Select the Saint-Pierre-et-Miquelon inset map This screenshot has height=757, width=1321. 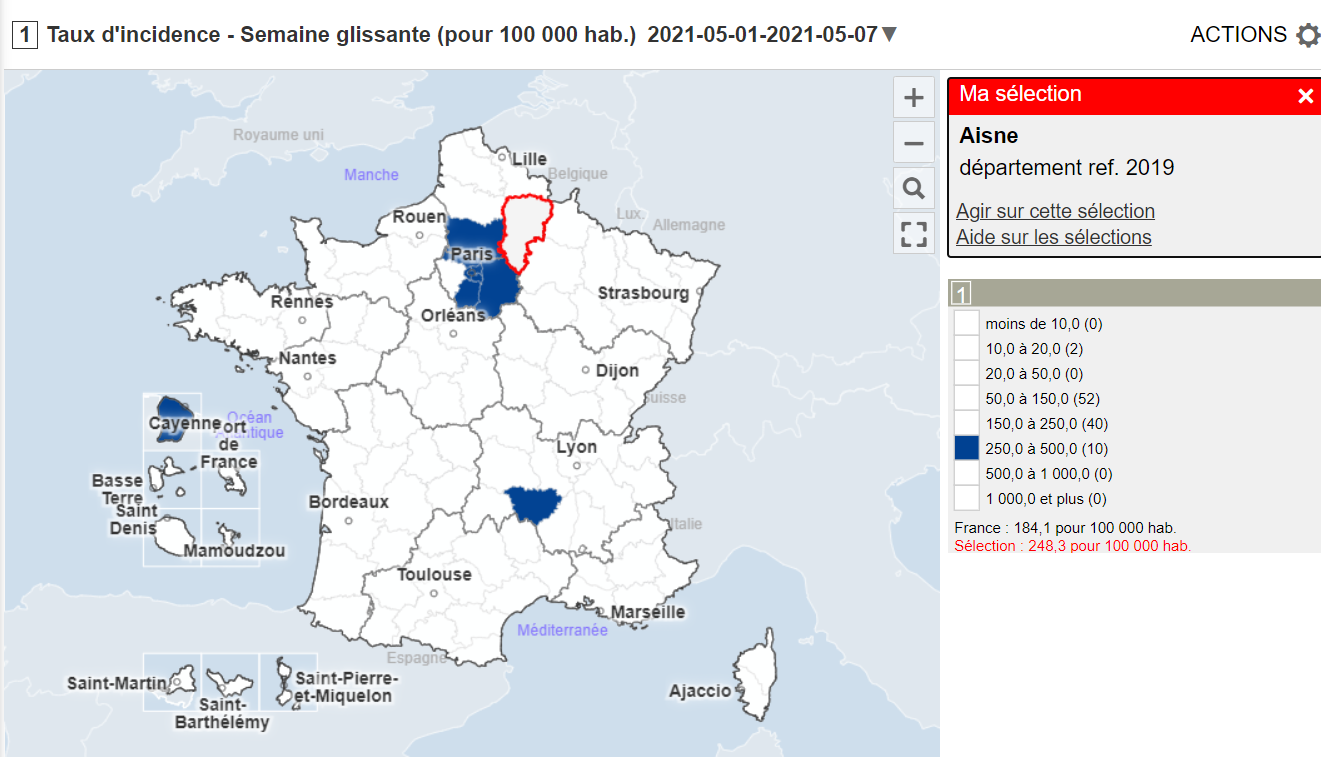288,682
